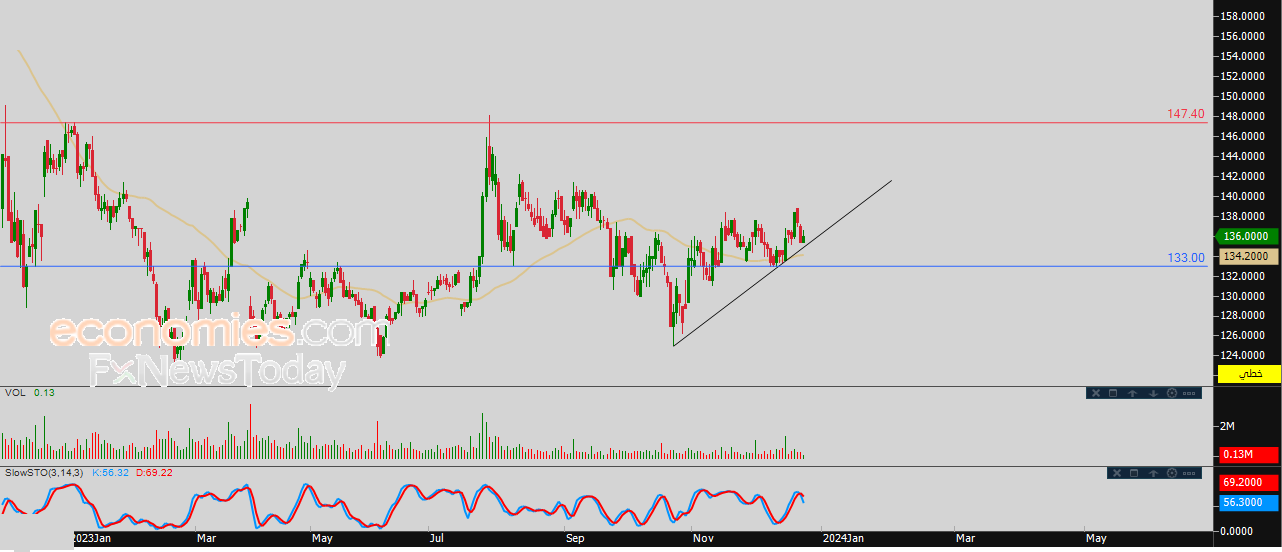Click the 2M volume axis label
The height and width of the screenshot is (552, 1282).
(1227, 427)
